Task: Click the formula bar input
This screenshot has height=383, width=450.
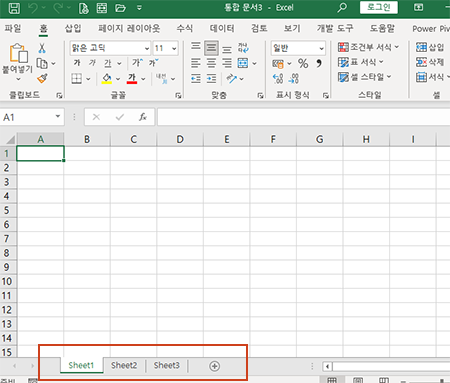Action: 303,117
